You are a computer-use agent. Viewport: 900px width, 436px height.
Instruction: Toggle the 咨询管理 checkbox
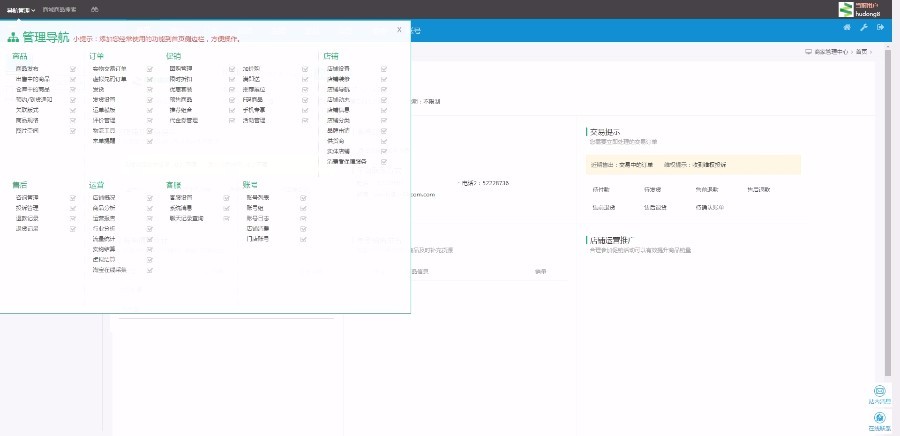point(73,198)
